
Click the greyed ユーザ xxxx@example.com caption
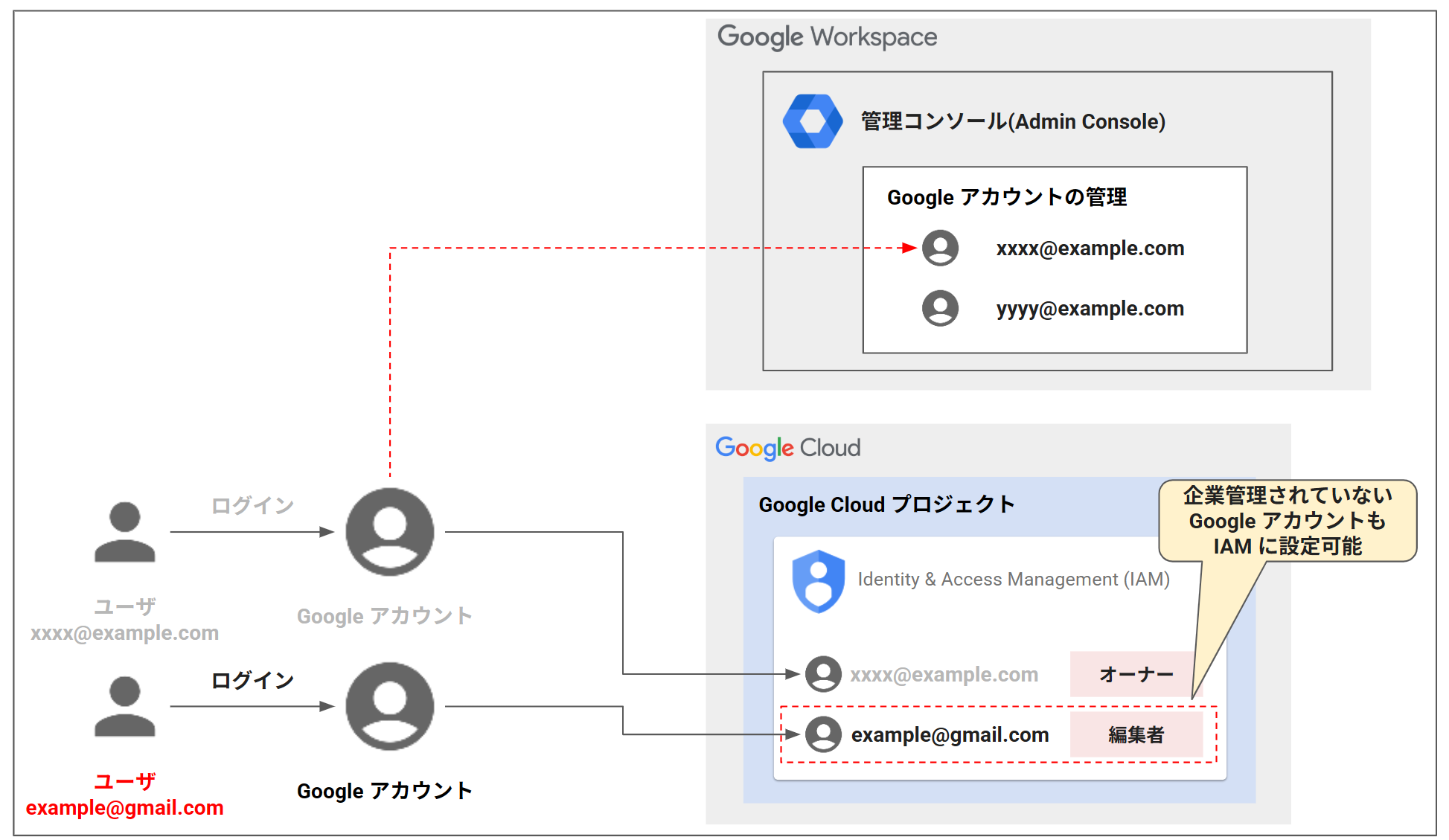tap(124, 620)
